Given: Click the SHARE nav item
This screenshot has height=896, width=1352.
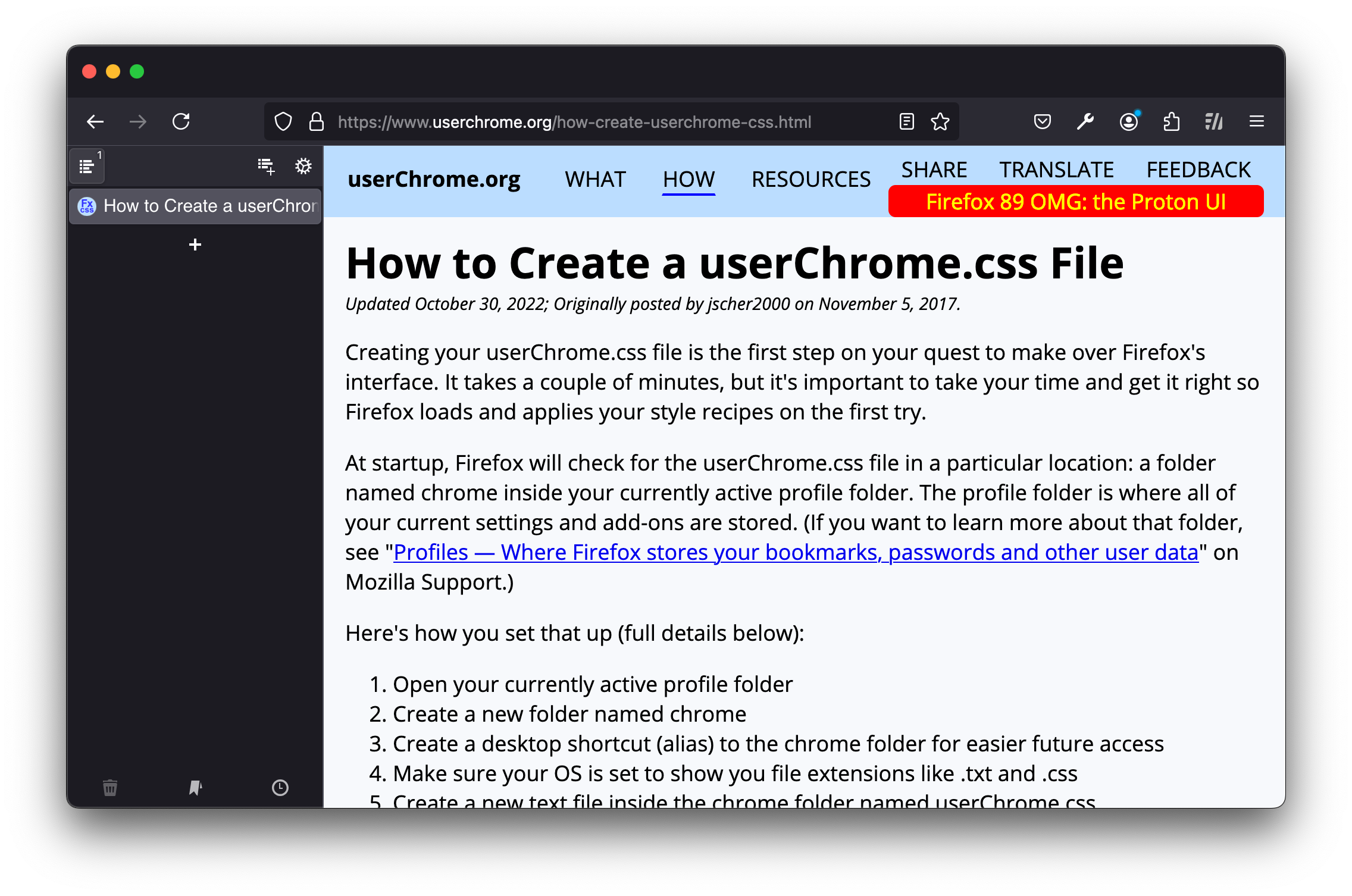Looking at the screenshot, I should 934,170.
